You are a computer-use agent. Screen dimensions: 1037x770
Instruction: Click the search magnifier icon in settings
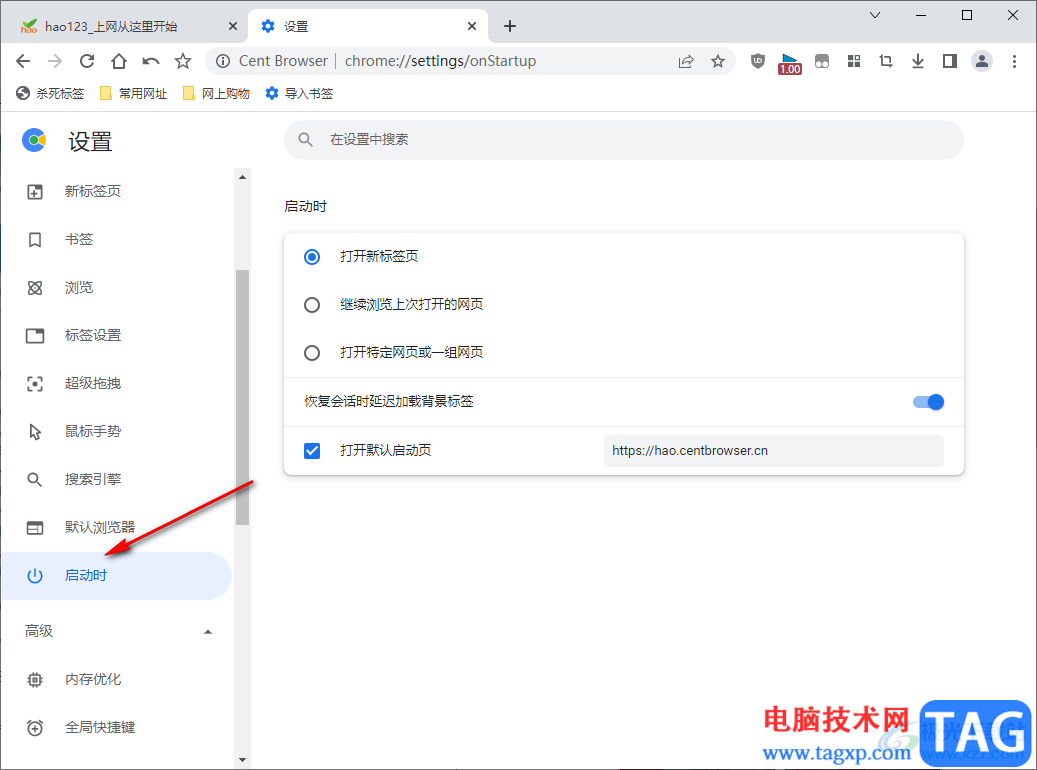tap(305, 140)
